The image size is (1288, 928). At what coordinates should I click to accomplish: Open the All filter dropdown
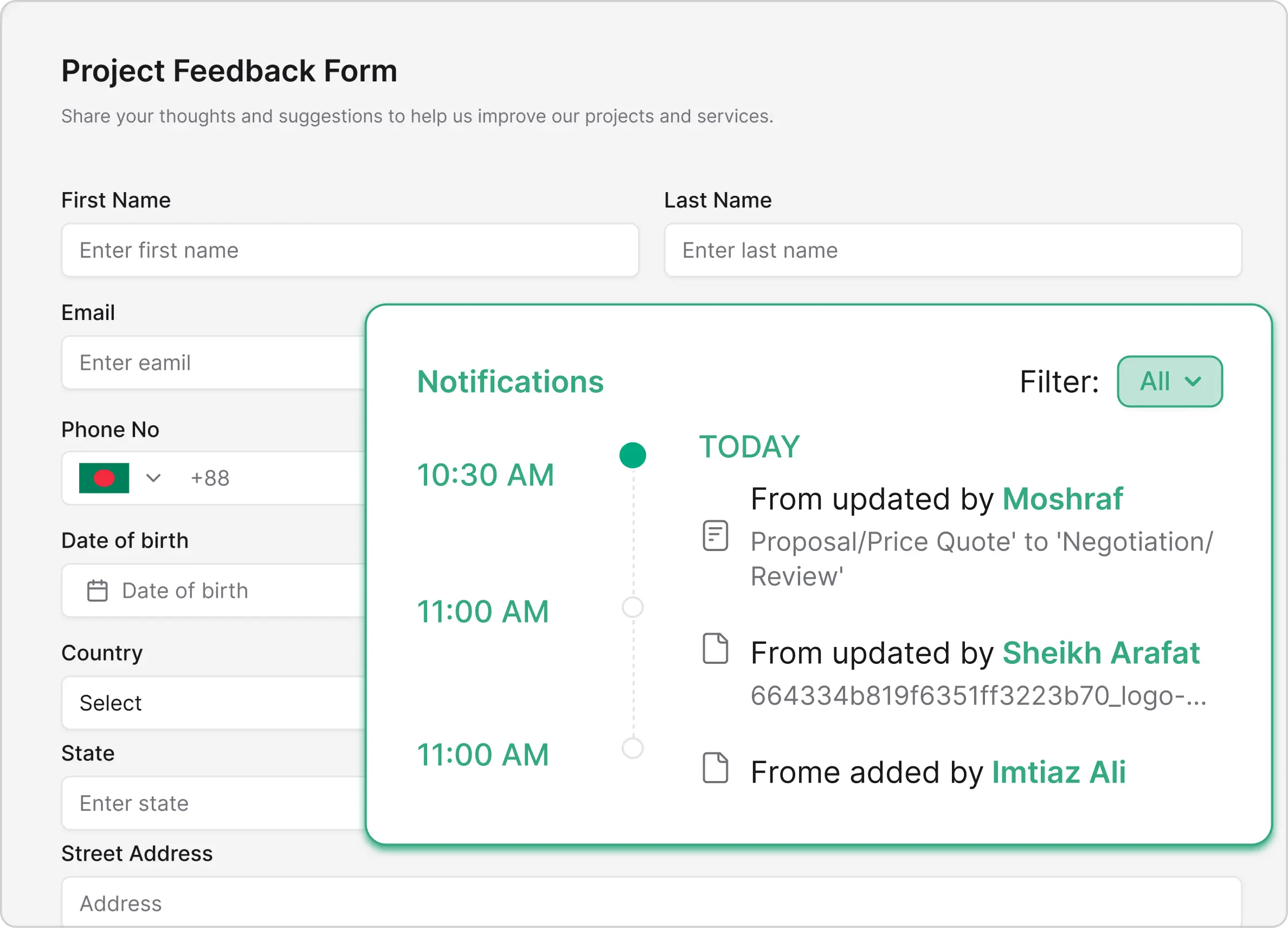[1169, 381]
